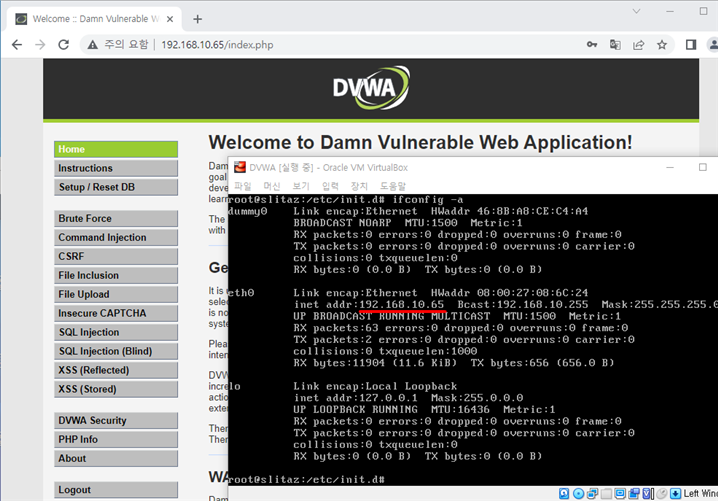Open the 장치 menu in VirtualBox
The image size is (718, 501).
click(x=359, y=186)
